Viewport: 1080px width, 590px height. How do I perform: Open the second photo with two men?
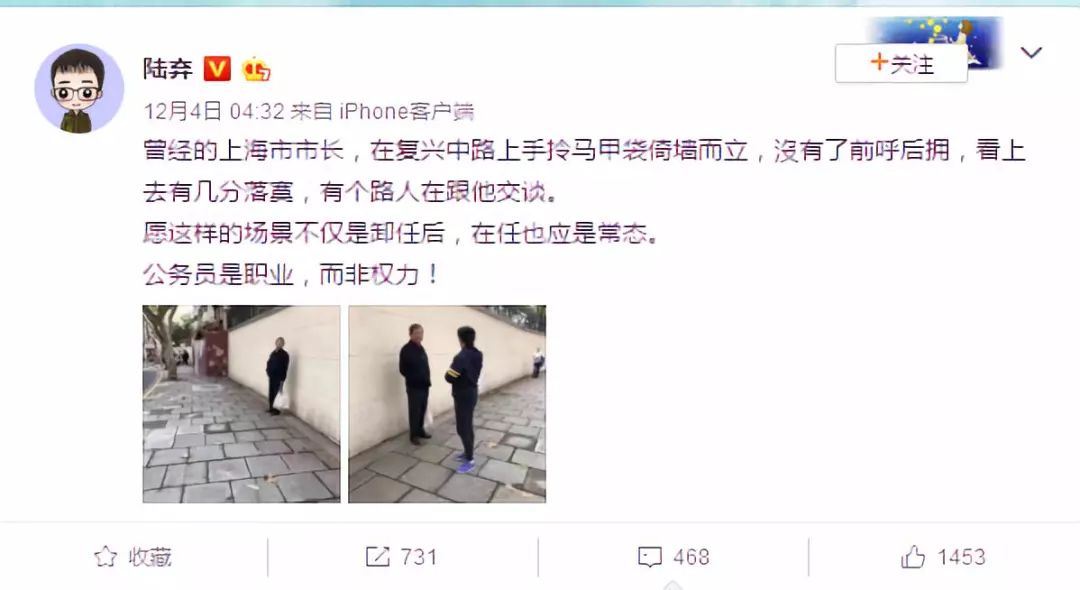[447, 404]
